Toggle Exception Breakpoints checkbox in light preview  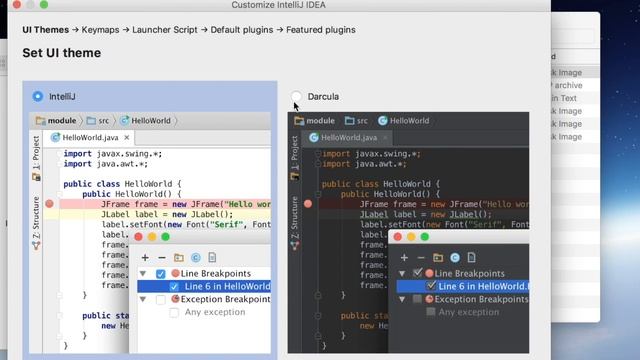(161, 299)
